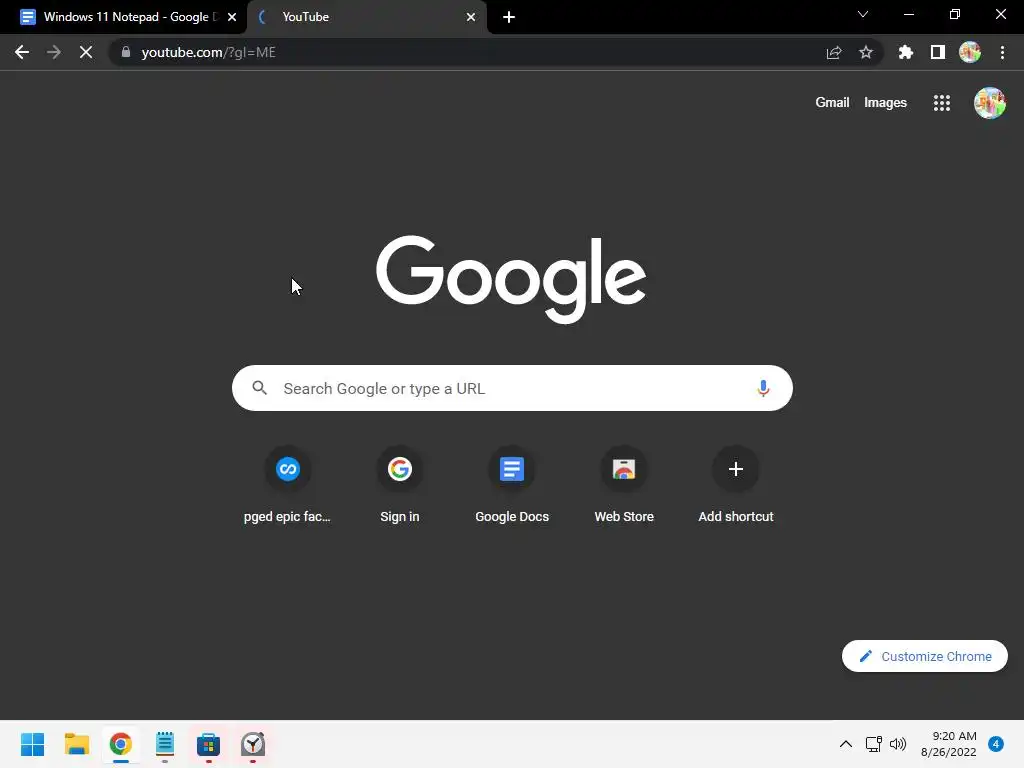The height and width of the screenshot is (768, 1024).
Task: Open the Images link
Action: click(x=885, y=103)
